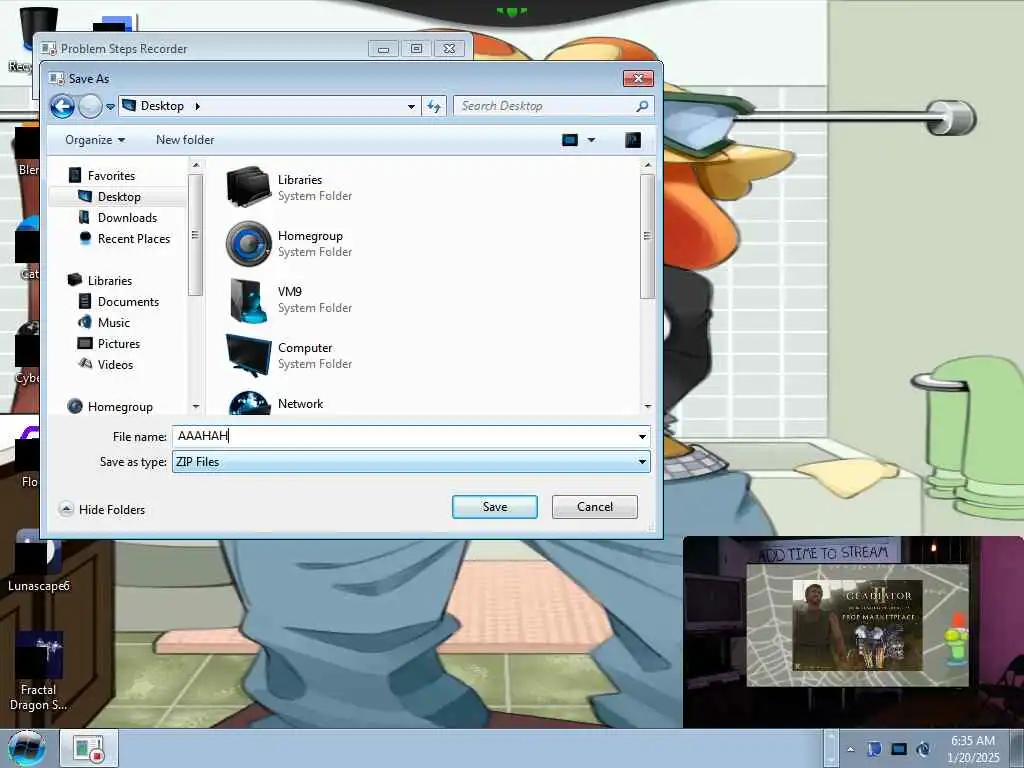Click the Network folder icon

click(249, 403)
